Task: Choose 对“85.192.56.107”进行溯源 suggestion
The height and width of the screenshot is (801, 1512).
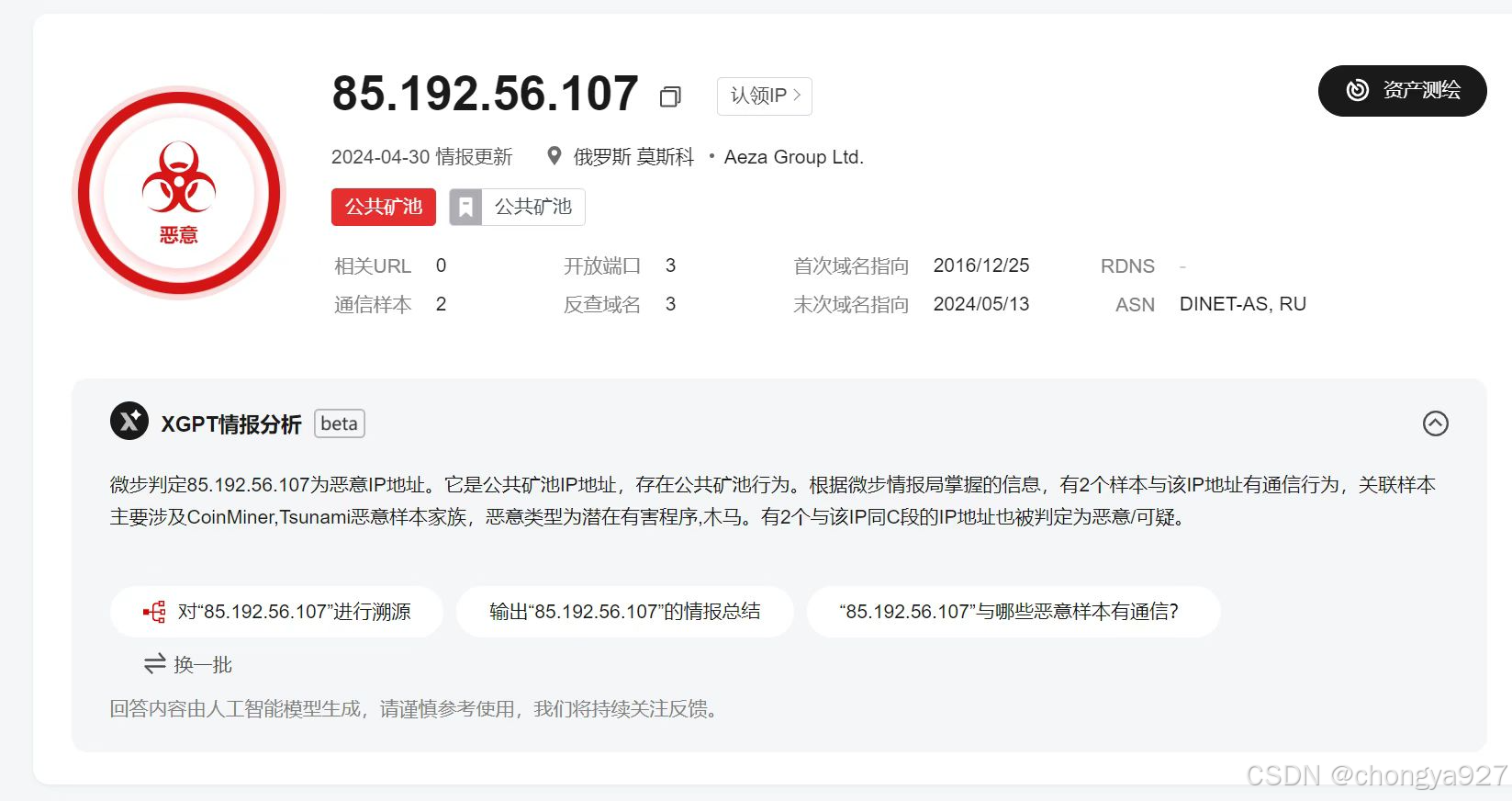Action: pos(276,612)
